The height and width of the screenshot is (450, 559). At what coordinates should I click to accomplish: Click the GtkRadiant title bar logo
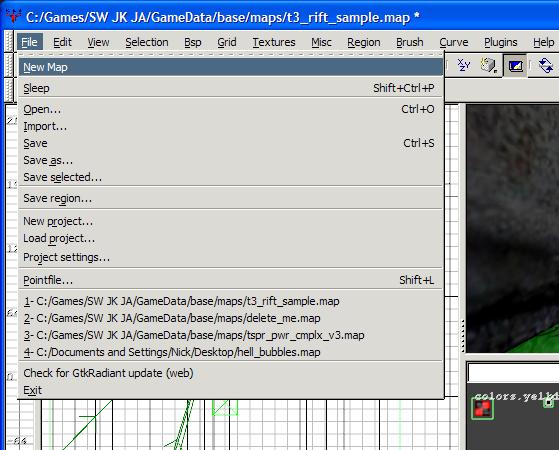[x=13, y=16]
